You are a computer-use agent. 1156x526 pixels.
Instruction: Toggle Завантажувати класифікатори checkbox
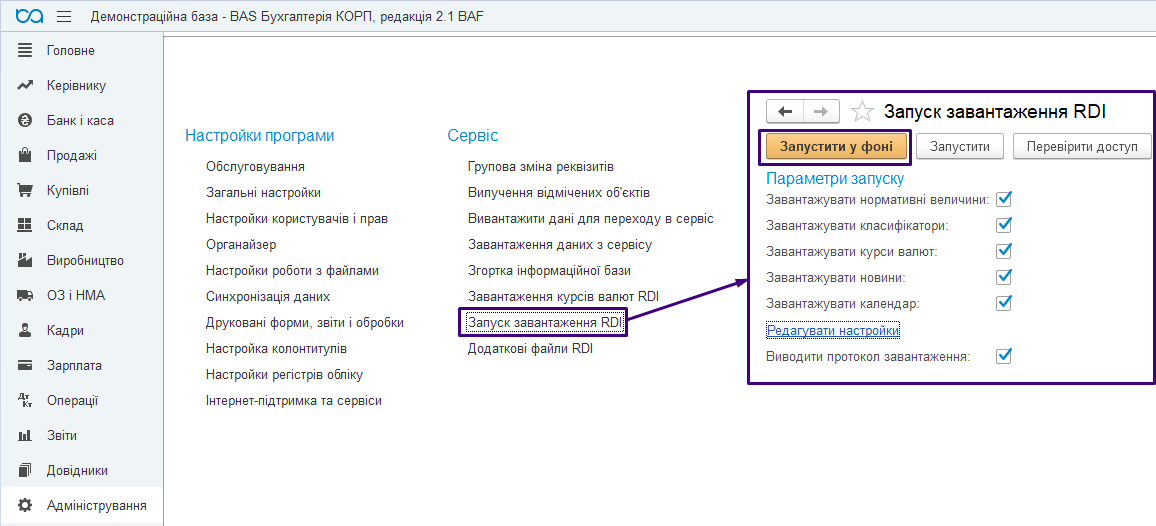click(1003, 225)
